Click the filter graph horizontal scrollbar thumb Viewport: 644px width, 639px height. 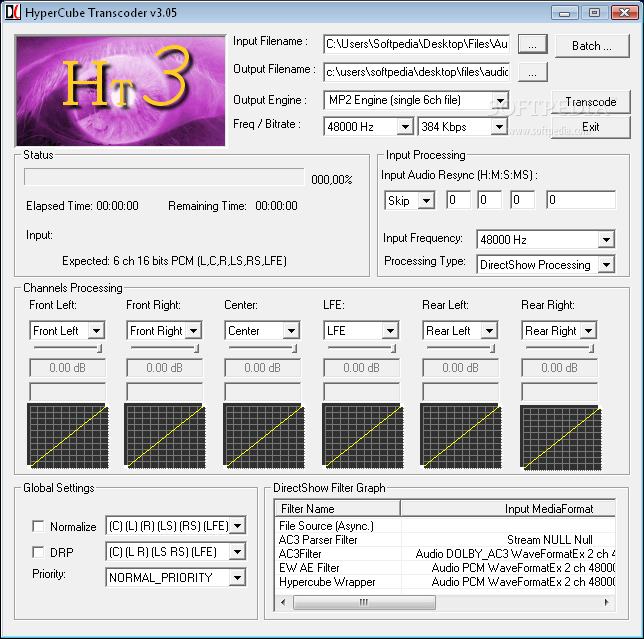(x=364, y=602)
